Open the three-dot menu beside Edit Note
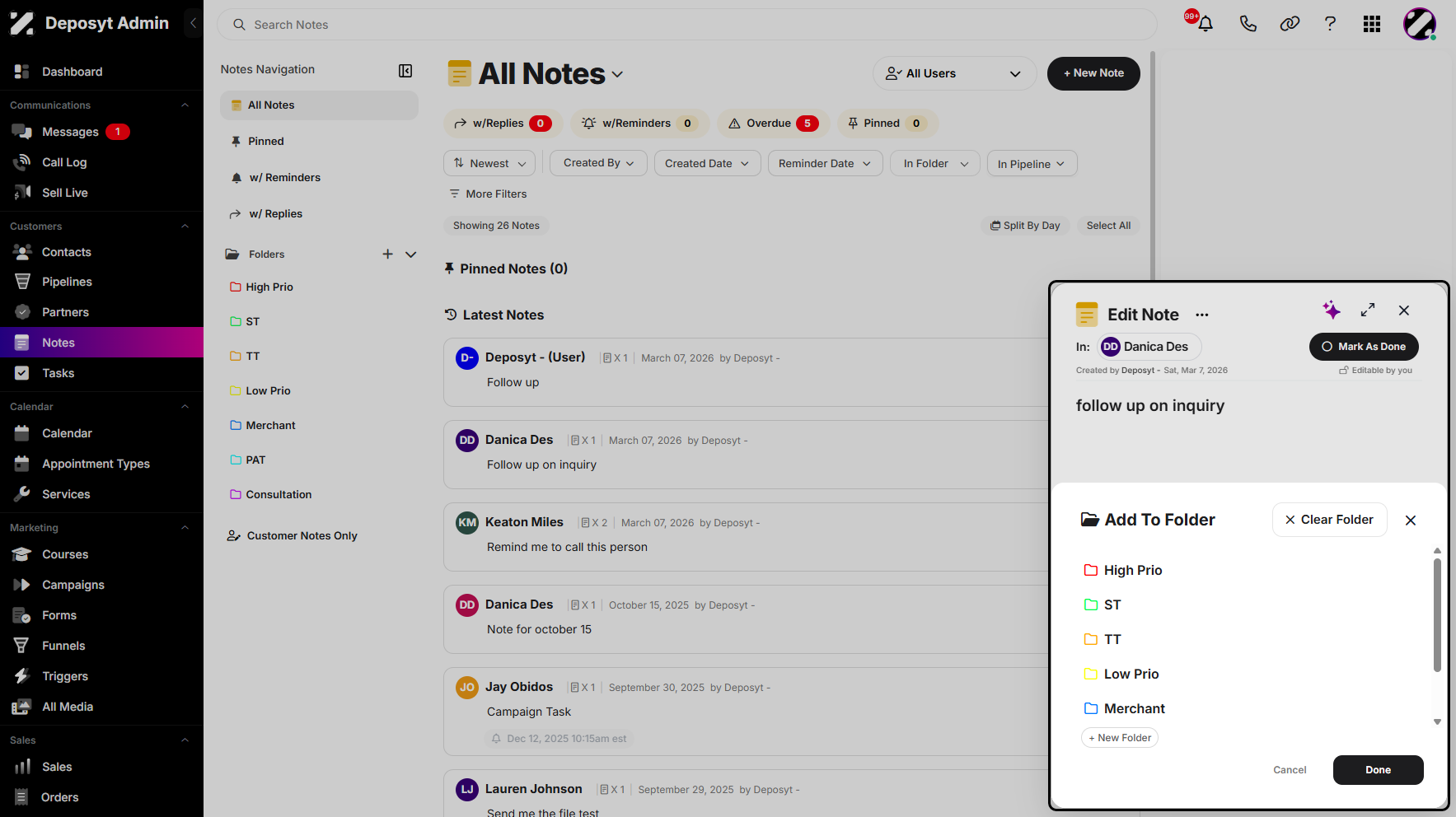Viewport: 1456px width, 817px height. coord(1202,315)
